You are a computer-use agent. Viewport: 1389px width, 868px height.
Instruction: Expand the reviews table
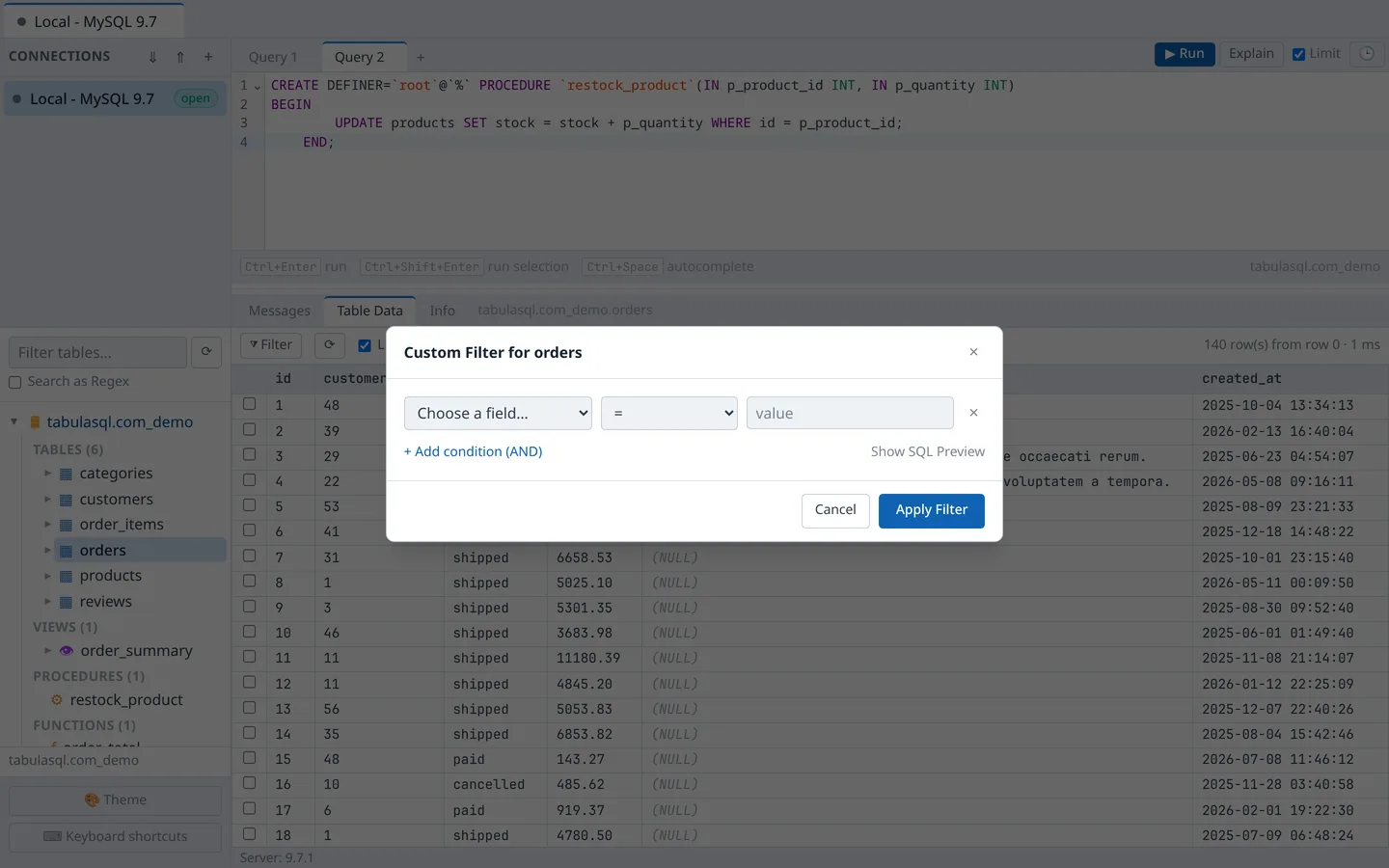tap(47, 602)
